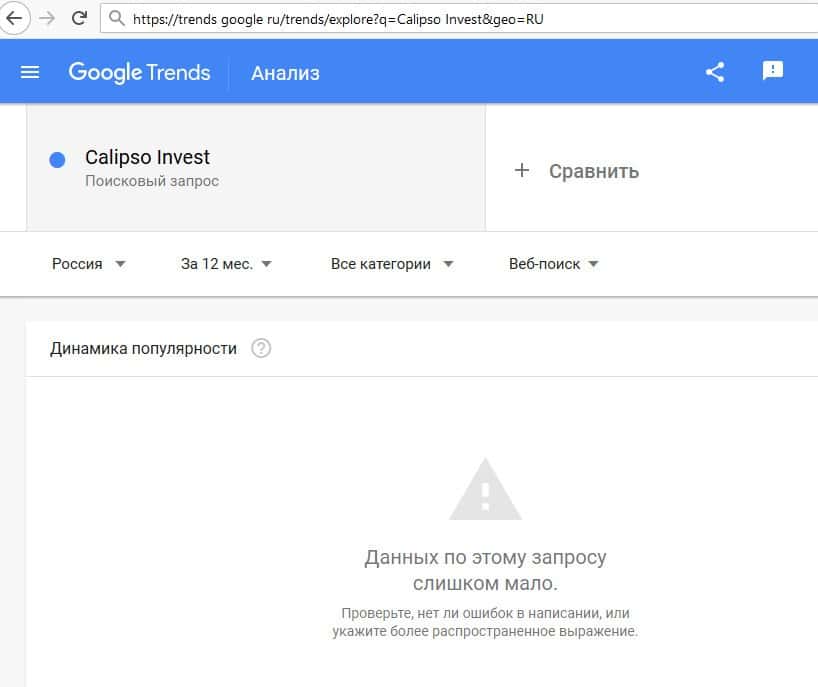This screenshot has width=818, height=687.
Task: Open the Веб-поиск search type dropdown
Action: pyautogui.click(x=554, y=264)
